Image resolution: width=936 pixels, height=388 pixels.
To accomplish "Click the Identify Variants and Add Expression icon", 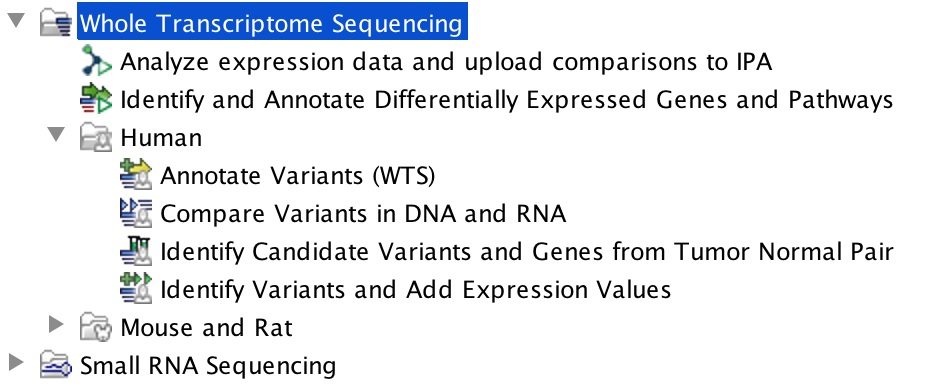I will click(136, 290).
